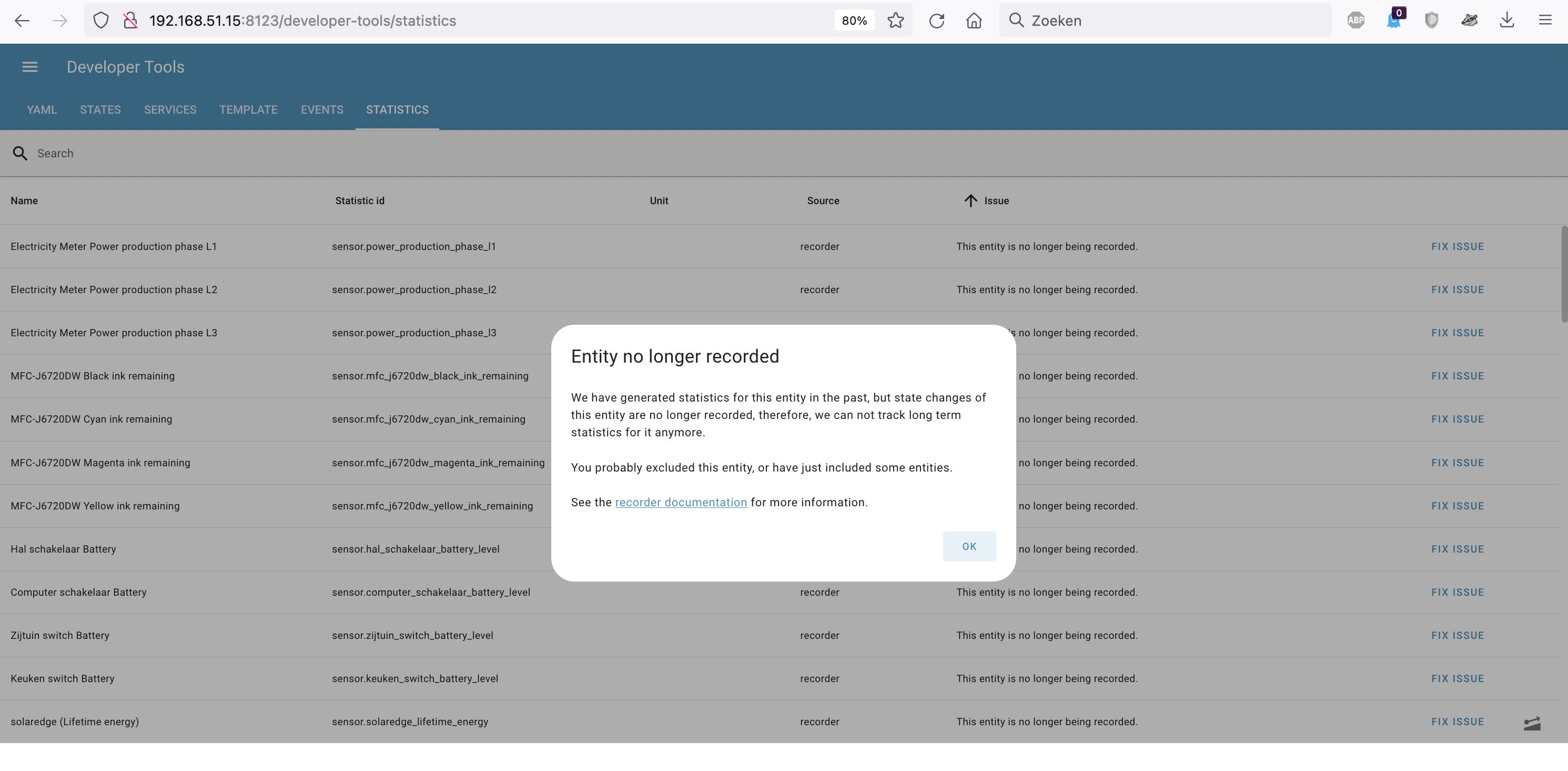
Task: Bookmark this page with the star icon
Action: pos(895,20)
